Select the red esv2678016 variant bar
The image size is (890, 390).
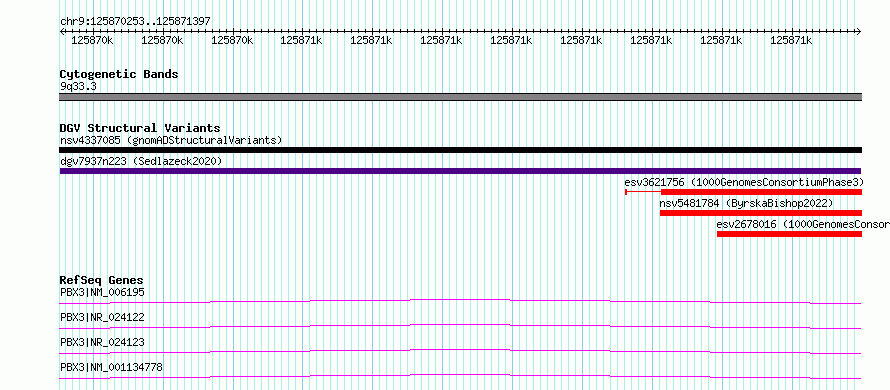pos(790,234)
